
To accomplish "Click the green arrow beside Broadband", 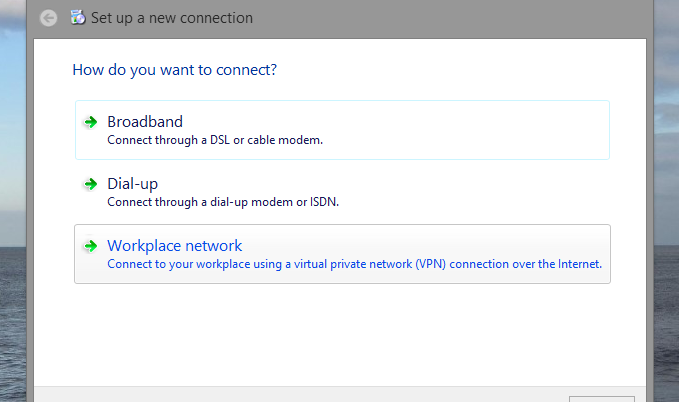I will (x=90, y=122).
